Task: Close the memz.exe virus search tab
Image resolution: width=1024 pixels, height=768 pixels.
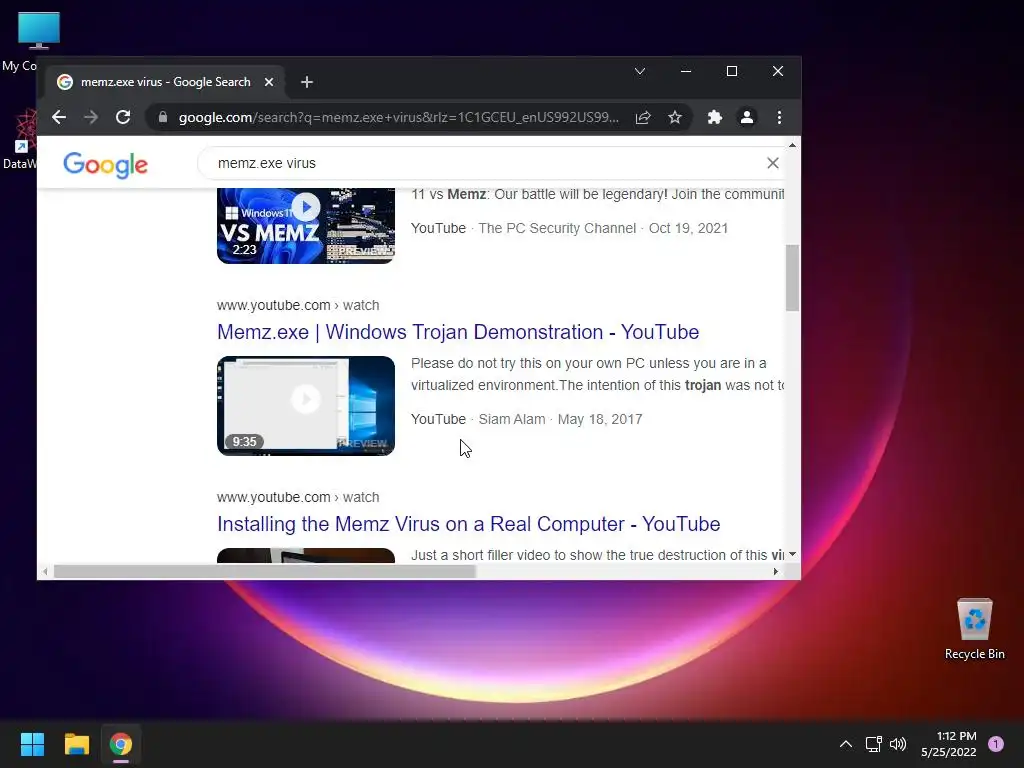Action: pyautogui.click(x=268, y=82)
